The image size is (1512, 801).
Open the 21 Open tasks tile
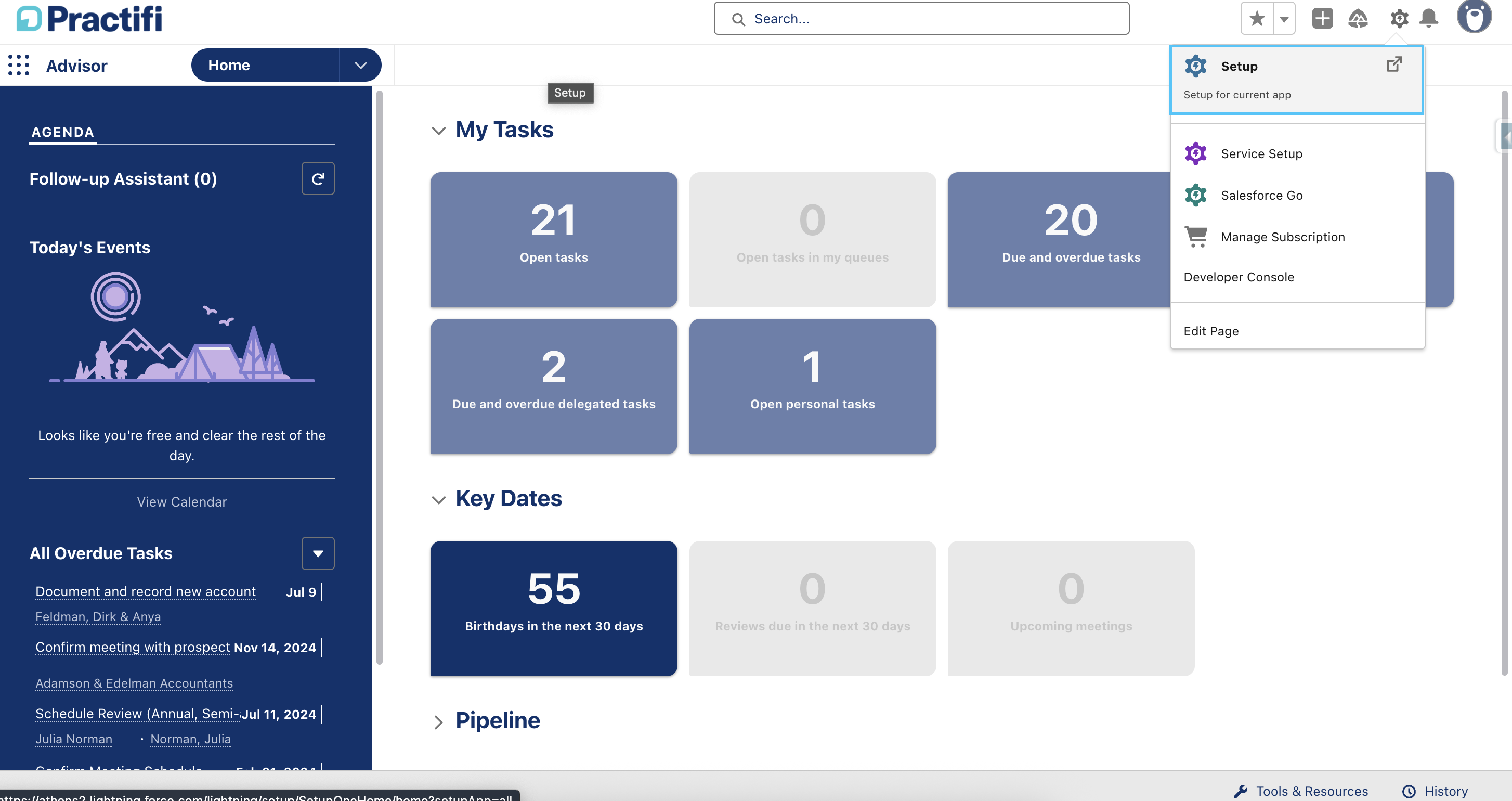coord(554,240)
